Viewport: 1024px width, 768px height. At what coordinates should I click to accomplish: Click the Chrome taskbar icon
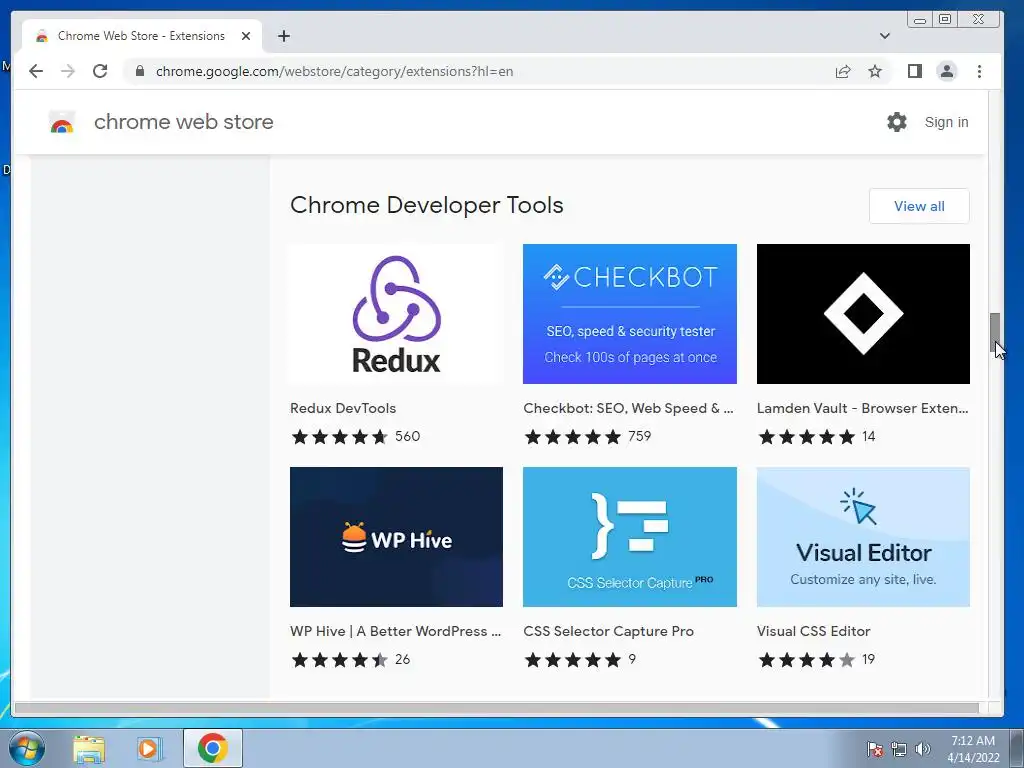point(213,748)
